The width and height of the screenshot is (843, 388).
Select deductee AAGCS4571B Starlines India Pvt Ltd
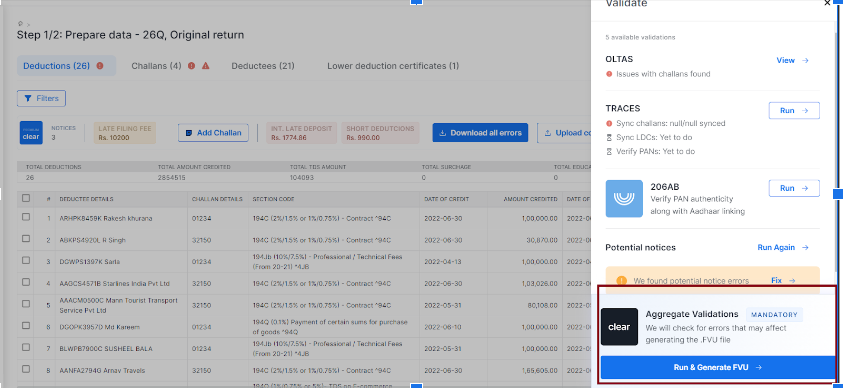coord(115,283)
